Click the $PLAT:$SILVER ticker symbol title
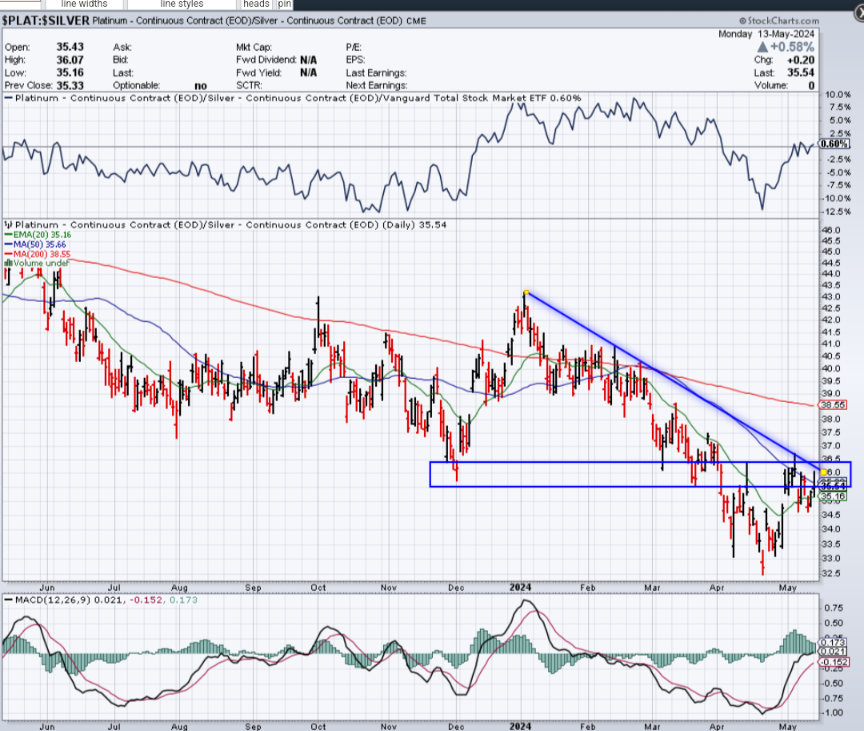 click(46, 20)
